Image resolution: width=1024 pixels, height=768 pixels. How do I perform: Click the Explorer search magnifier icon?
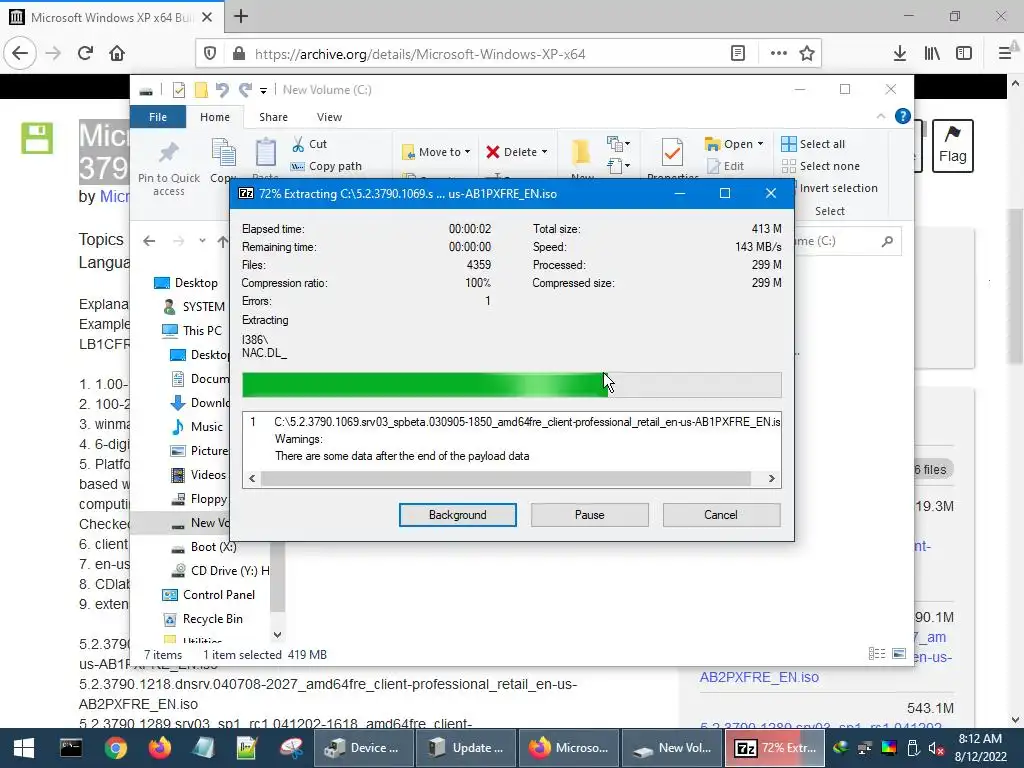pos(887,241)
